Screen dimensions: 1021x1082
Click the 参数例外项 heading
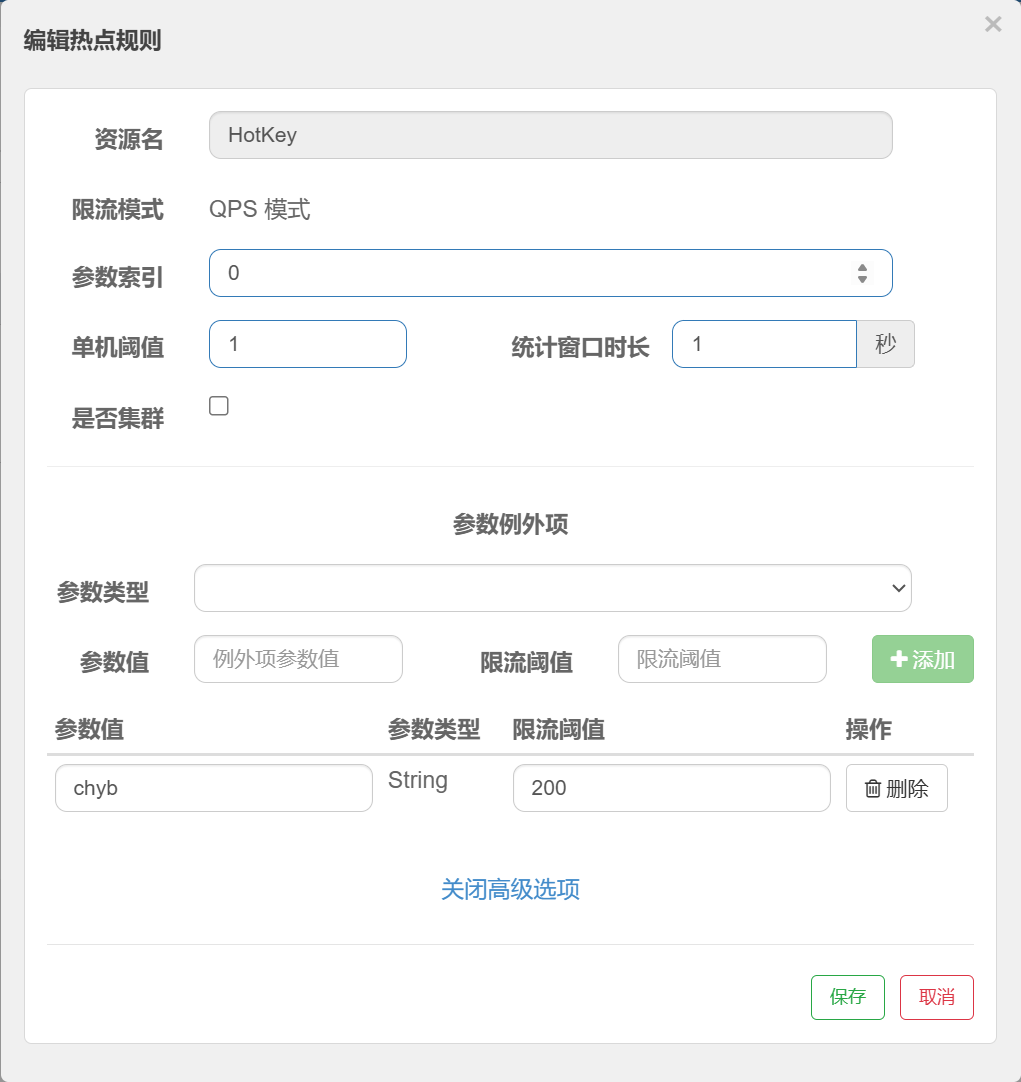[510, 524]
